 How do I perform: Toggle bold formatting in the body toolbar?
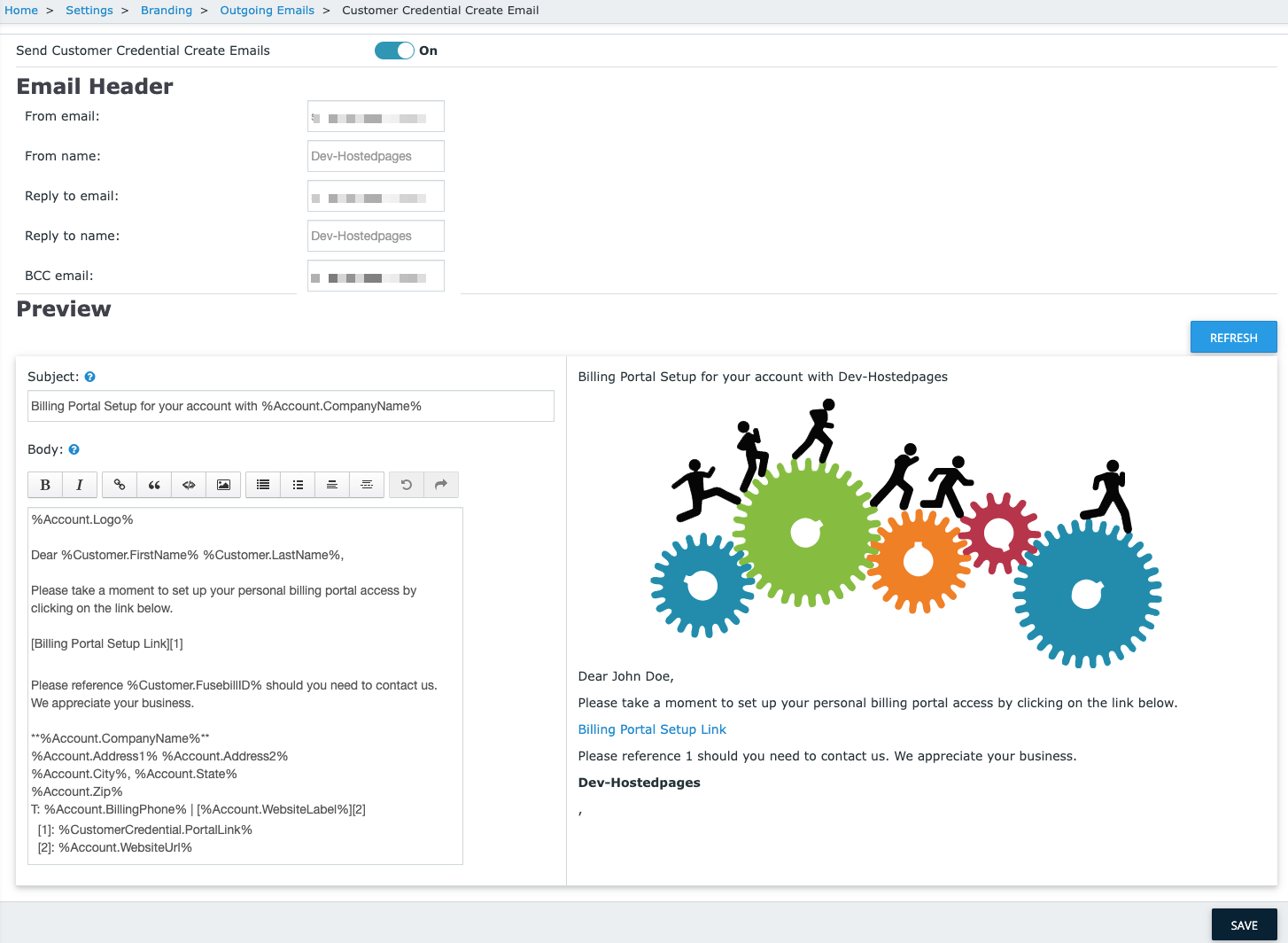pyautogui.click(x=45, y=485)
